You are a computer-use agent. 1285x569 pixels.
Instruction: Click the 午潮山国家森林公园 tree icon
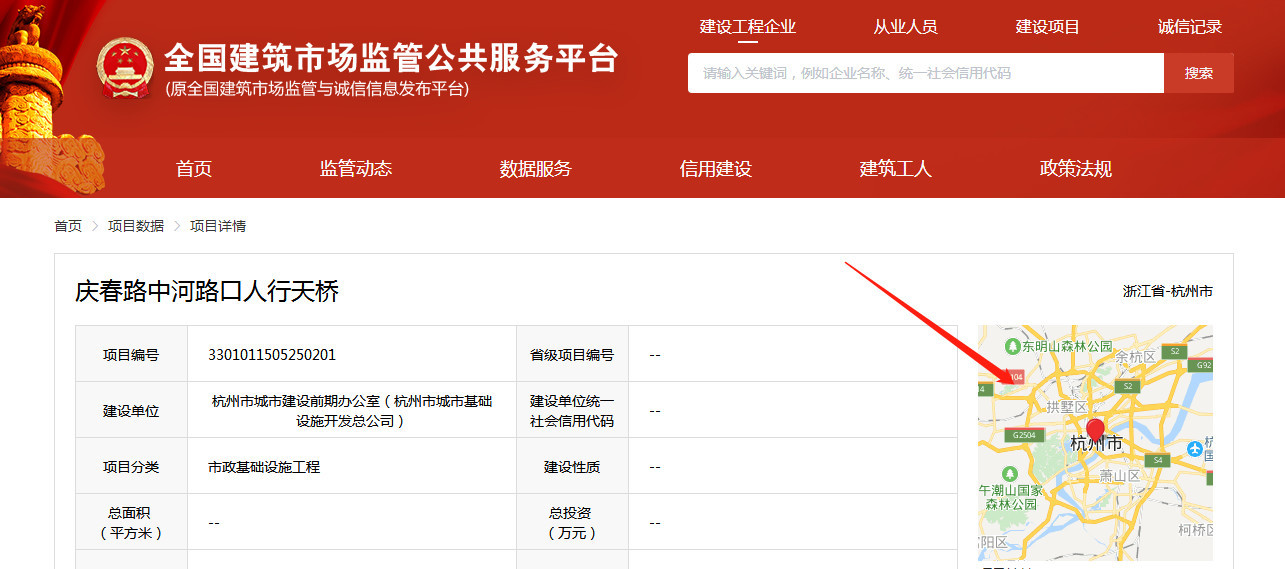tap(1011, 472)
